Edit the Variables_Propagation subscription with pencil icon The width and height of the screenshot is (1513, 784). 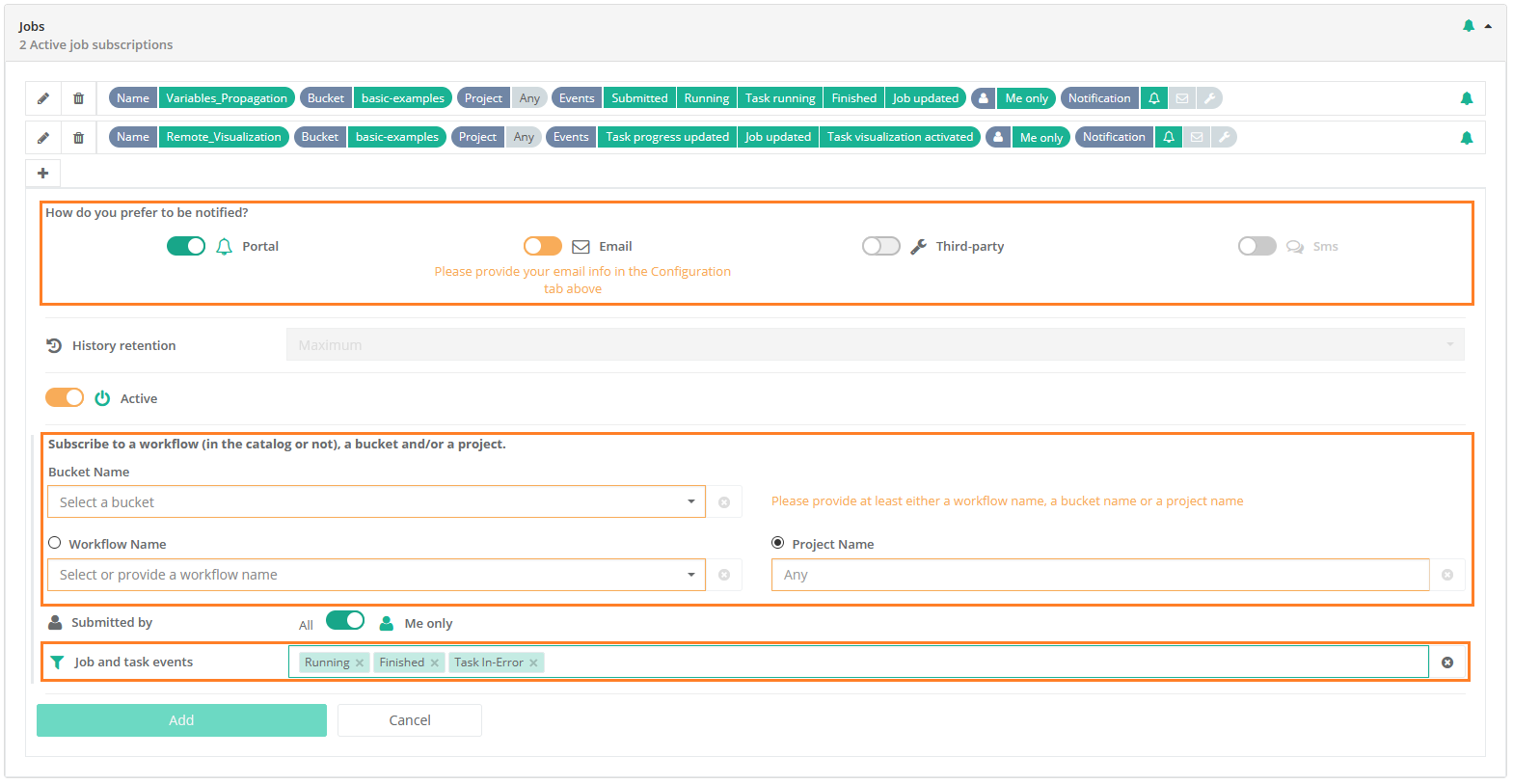pos(43,98)
